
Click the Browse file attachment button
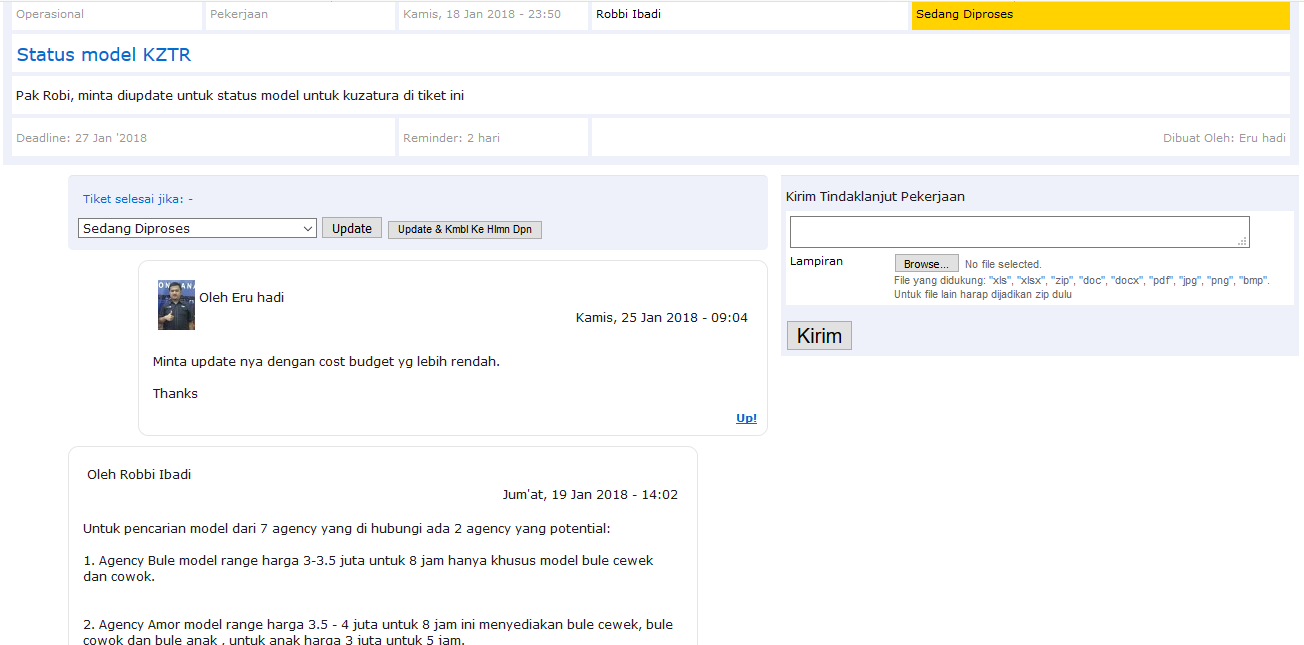point(926,264)
